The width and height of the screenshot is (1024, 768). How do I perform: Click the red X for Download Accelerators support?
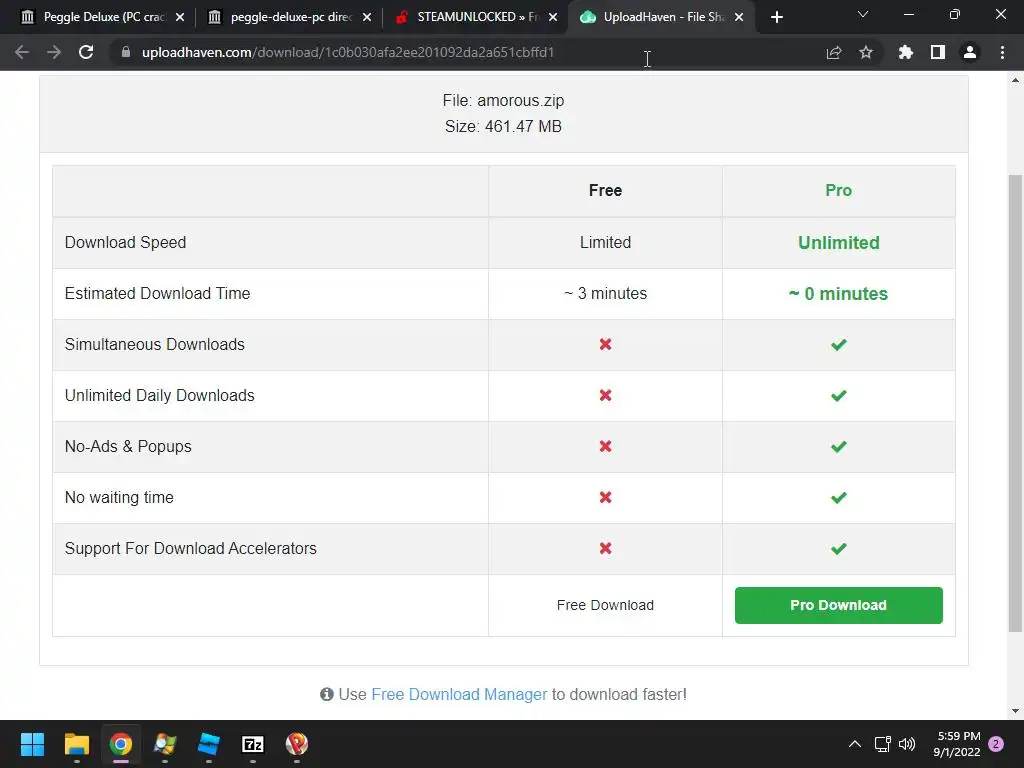point(605,548)
